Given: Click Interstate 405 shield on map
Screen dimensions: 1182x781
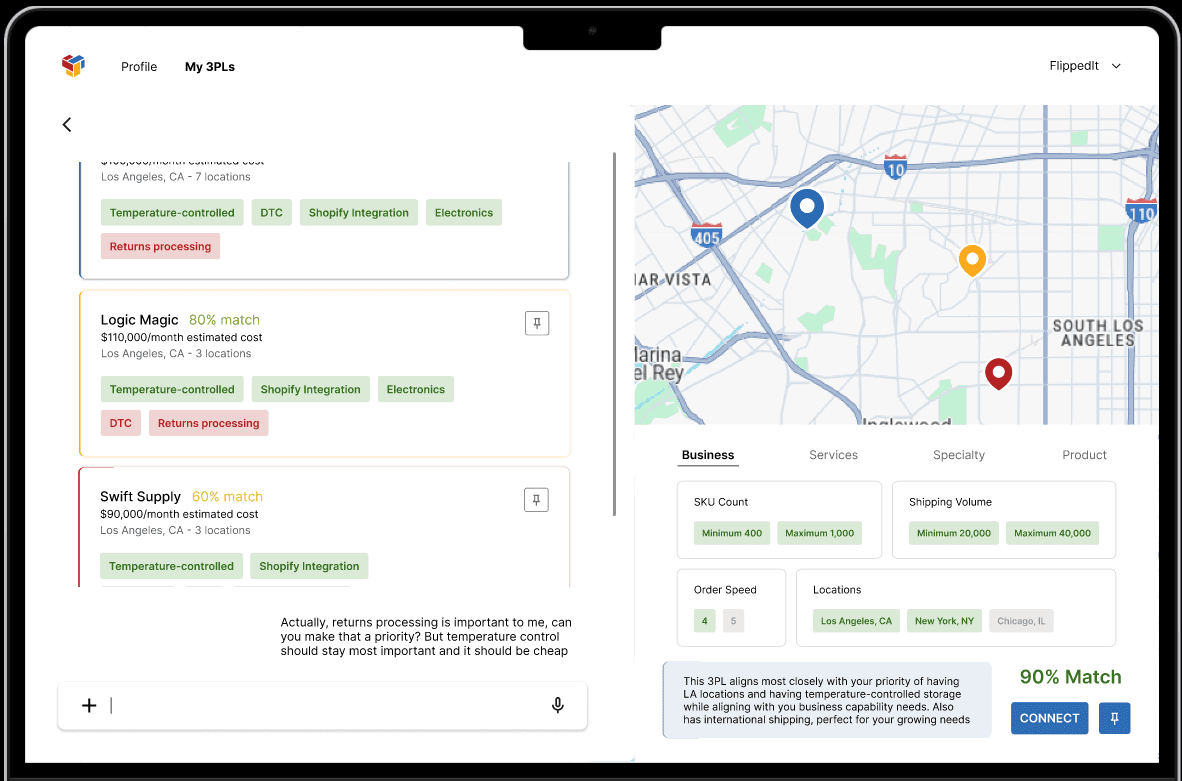Looking at the screenshot, I should (706, 235).
